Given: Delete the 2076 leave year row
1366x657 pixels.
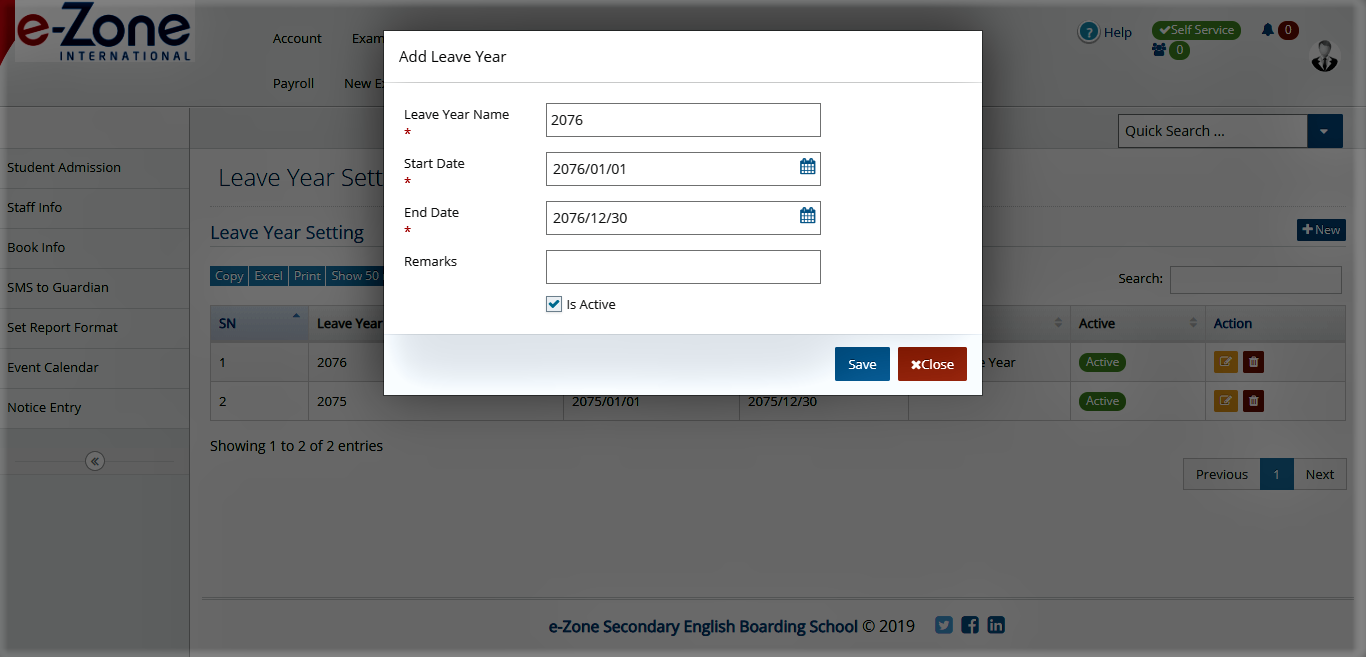Looking at the screenshot, I should pyautogui.click(x=1254, y=362).
